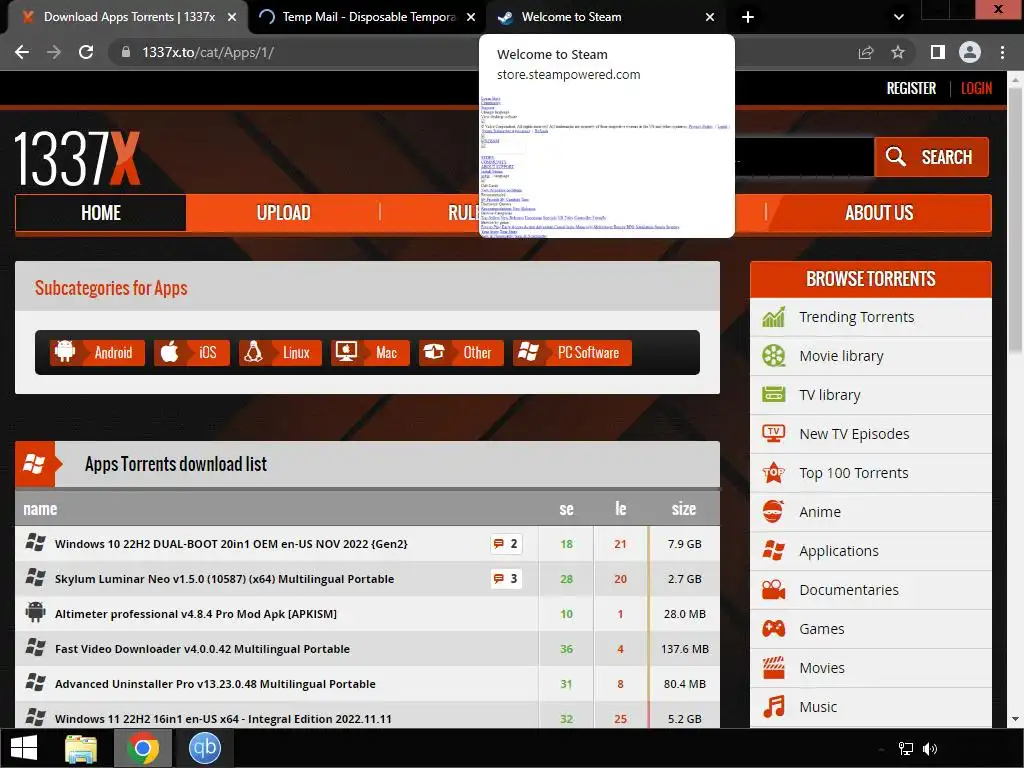Go back using the browser back arrow
1024x768 pixels.
[22, 52]
